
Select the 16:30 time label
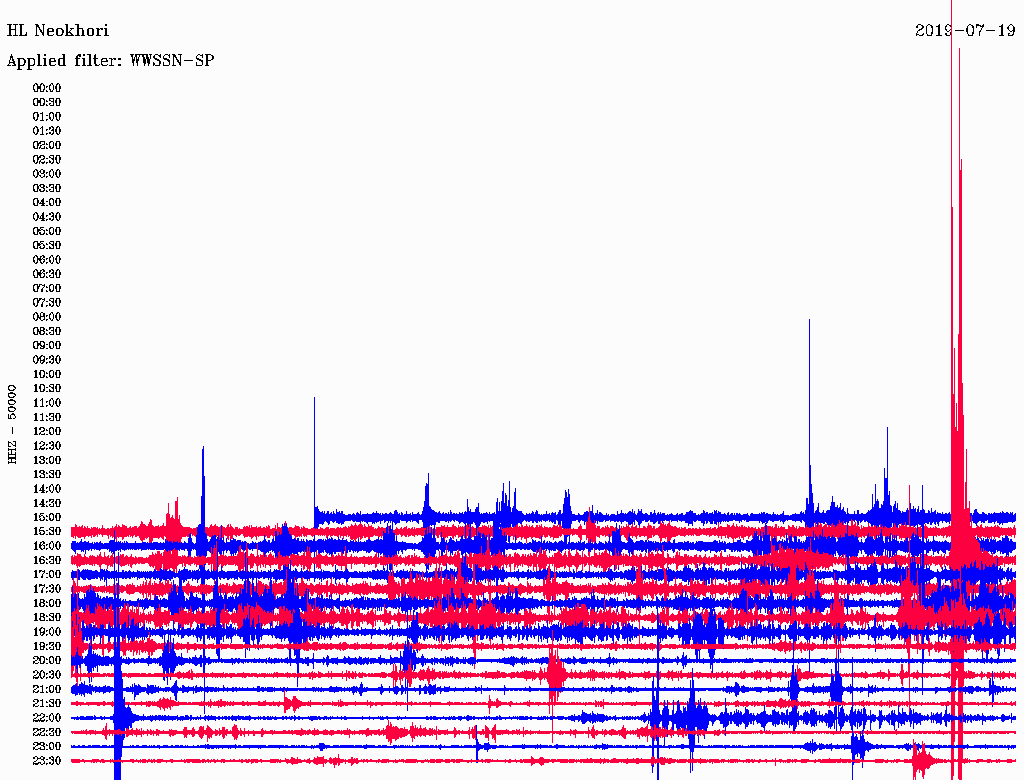point(47,561)
